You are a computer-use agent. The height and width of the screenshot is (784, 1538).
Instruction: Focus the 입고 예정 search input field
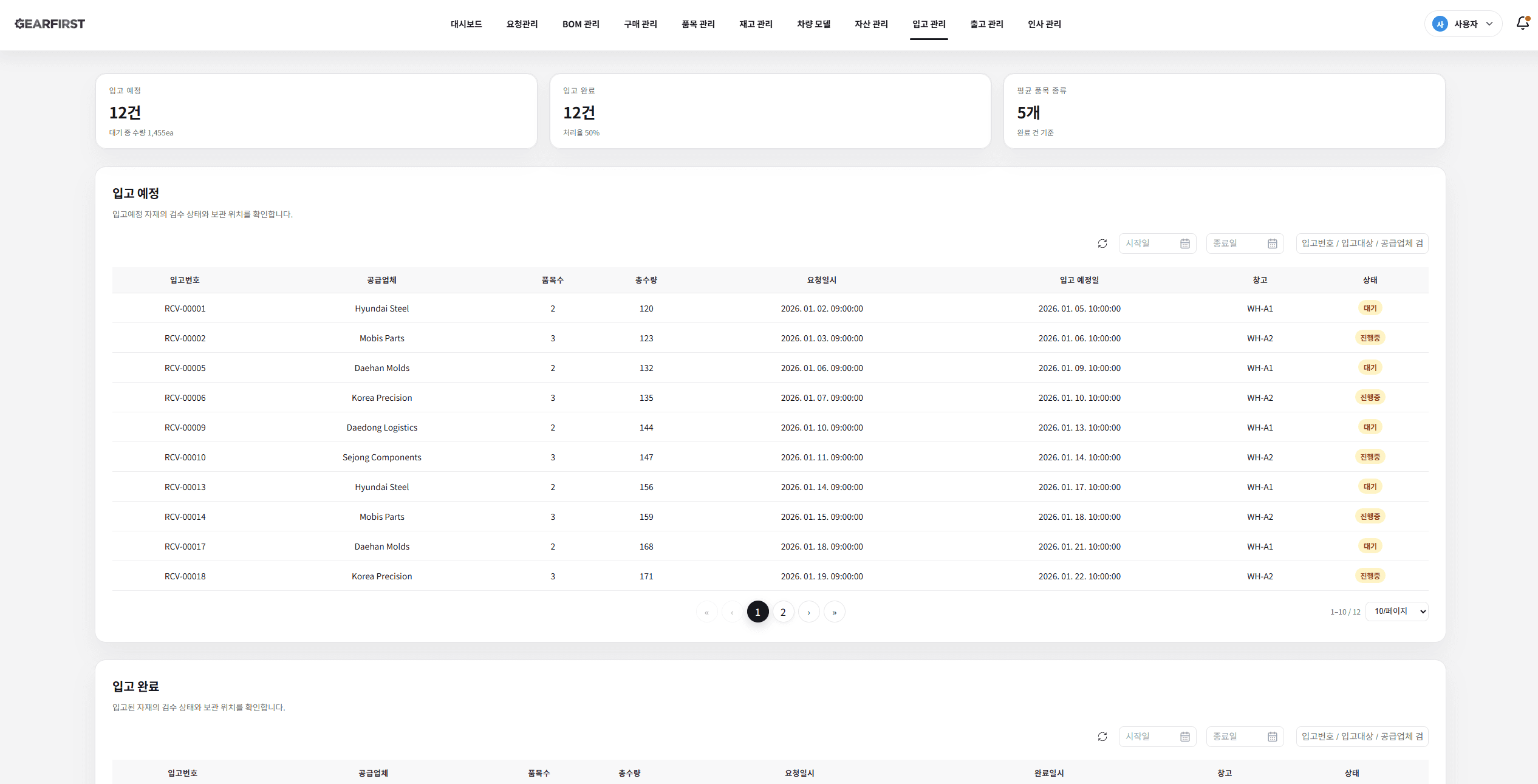(x=1362, y=244)
